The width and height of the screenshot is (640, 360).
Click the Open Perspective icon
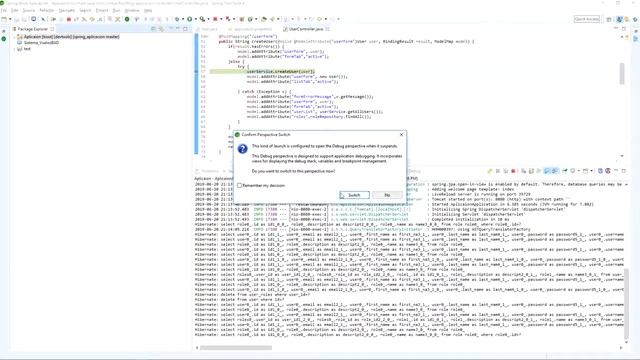(x=609, y=19)
